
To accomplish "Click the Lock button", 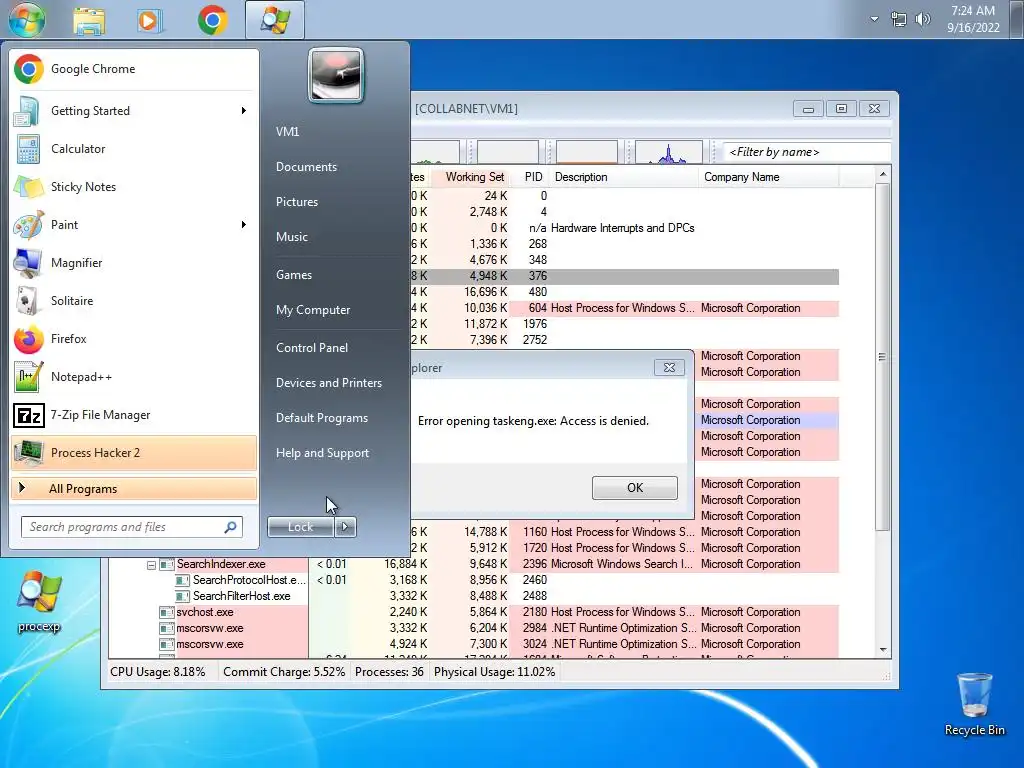I will point(301,527).
